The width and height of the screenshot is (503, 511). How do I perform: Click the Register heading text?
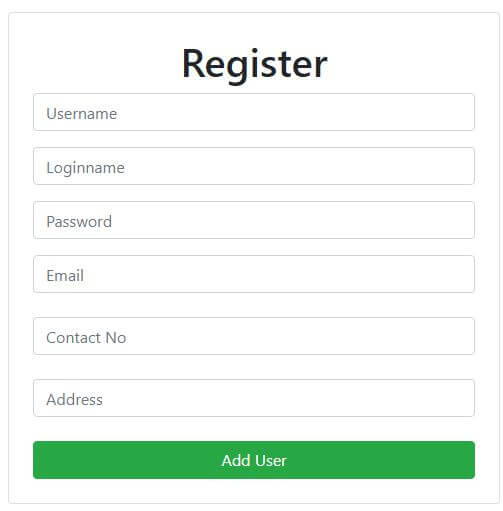pyautogui.click(x=255, y=65)
